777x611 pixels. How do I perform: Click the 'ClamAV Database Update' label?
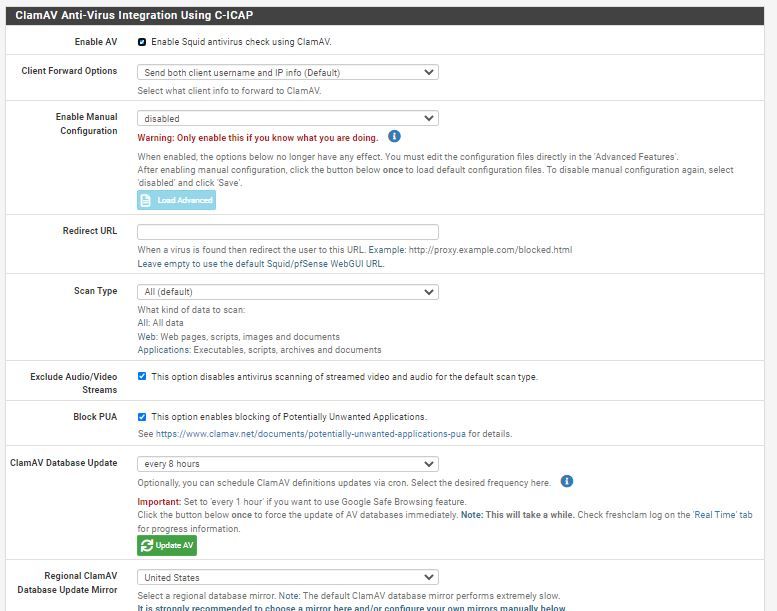63,463
